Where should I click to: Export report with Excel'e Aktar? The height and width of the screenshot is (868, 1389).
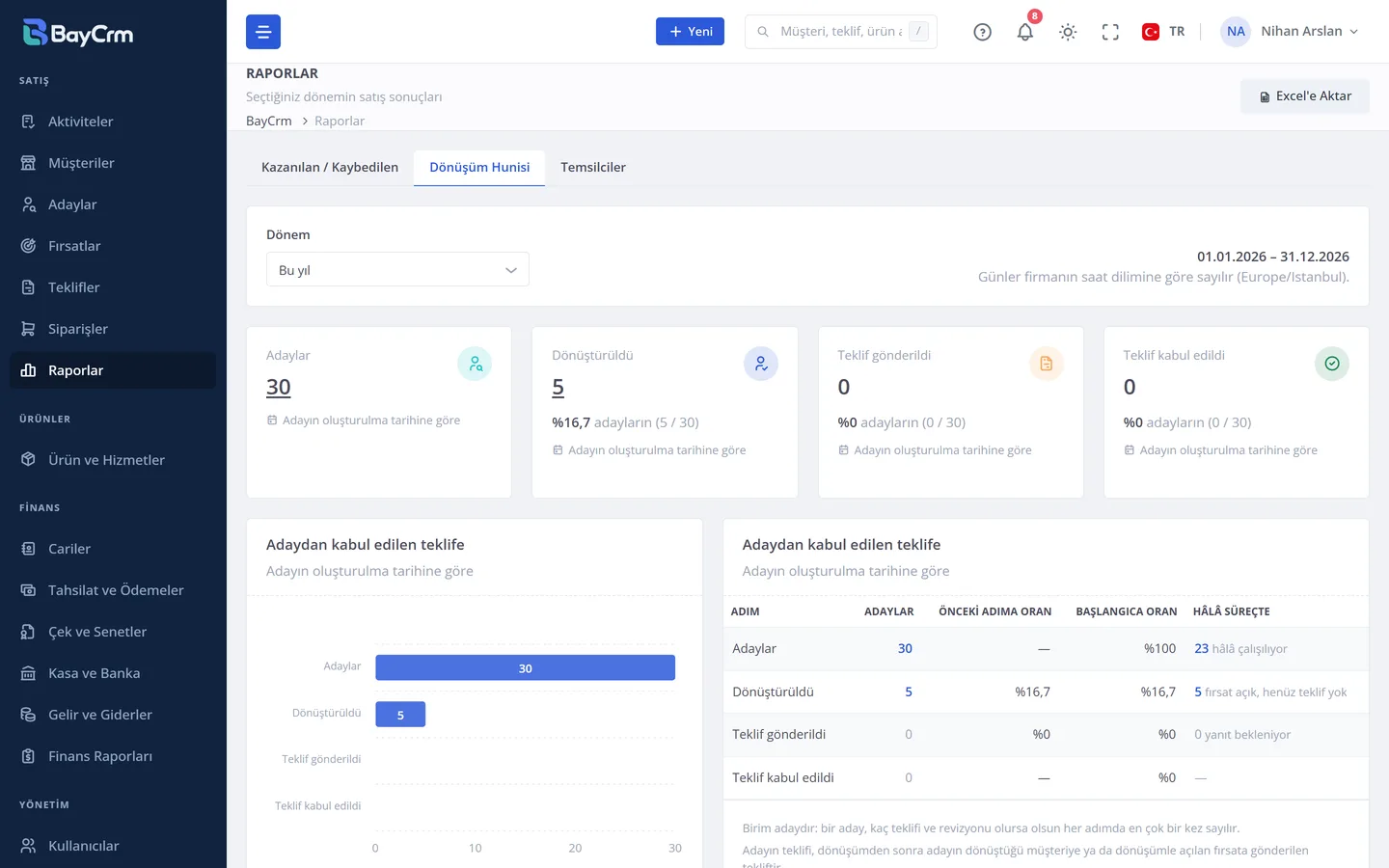click(1305, 96)
